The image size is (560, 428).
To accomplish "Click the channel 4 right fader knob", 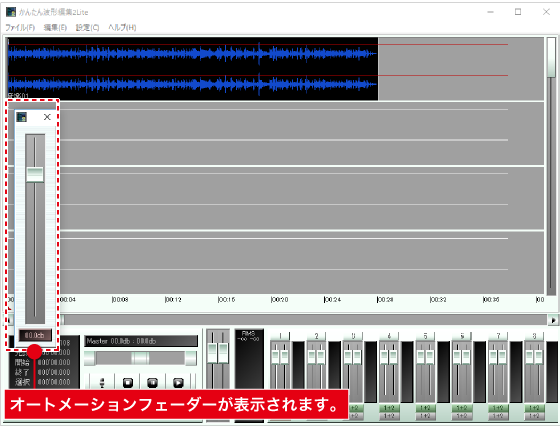I will tap(393, 357).
